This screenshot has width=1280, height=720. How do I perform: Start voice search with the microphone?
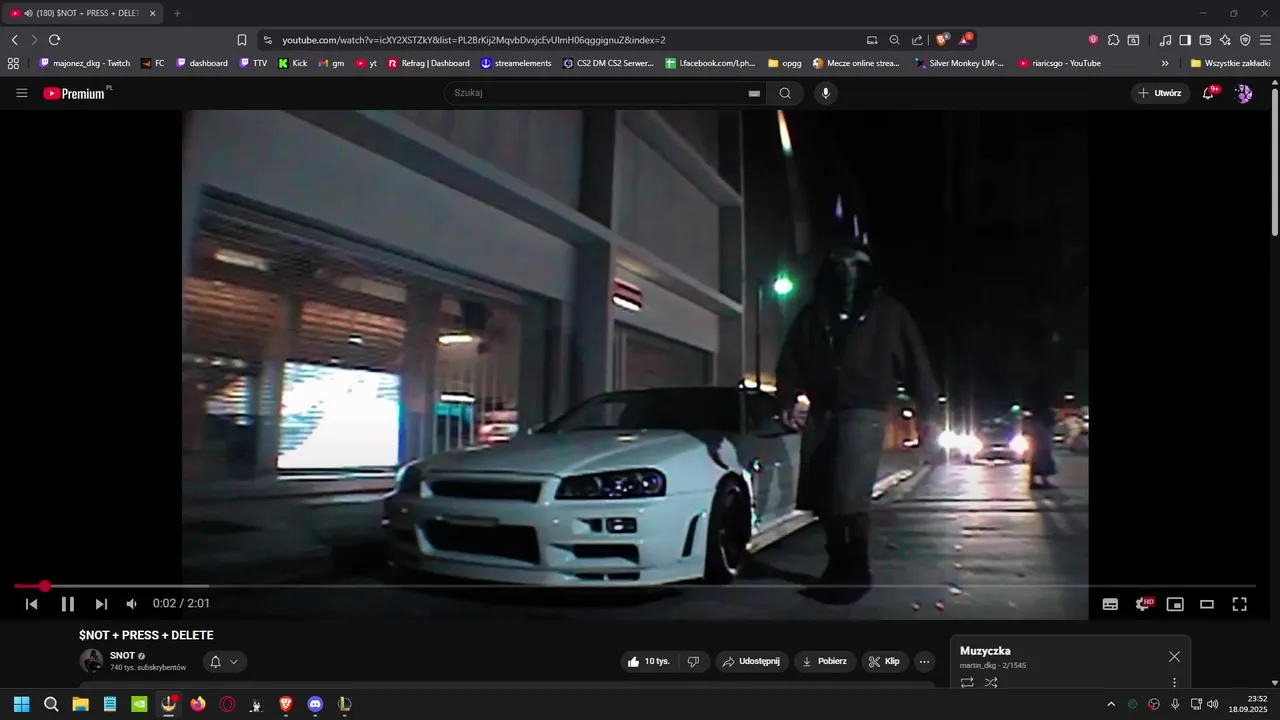click(825, 93)
